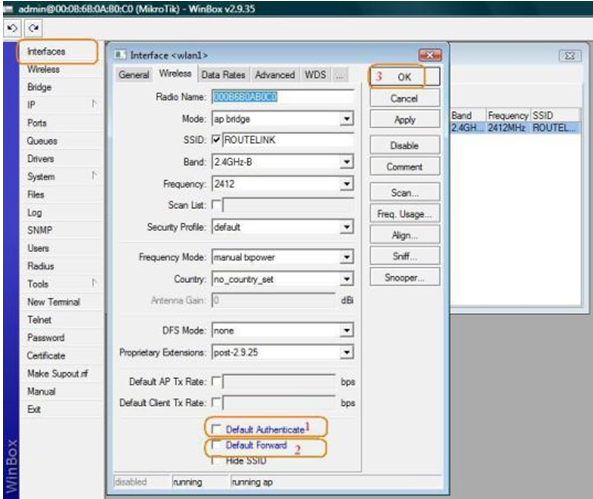Expand the IP submenu arrow
Screen dimensions: 593x499
click(94, 104)
